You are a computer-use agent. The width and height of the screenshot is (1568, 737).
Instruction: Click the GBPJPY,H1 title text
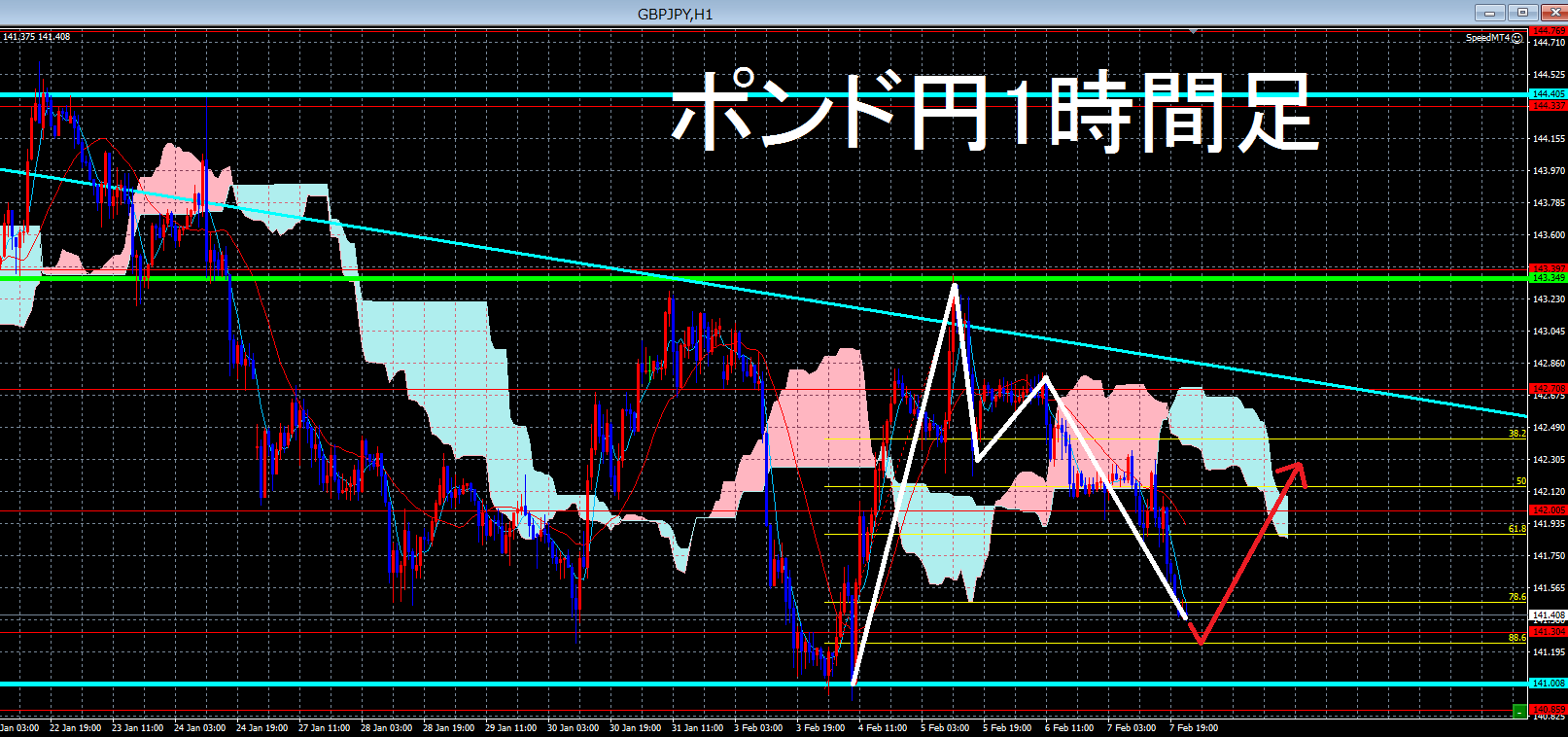pos(675,14)
